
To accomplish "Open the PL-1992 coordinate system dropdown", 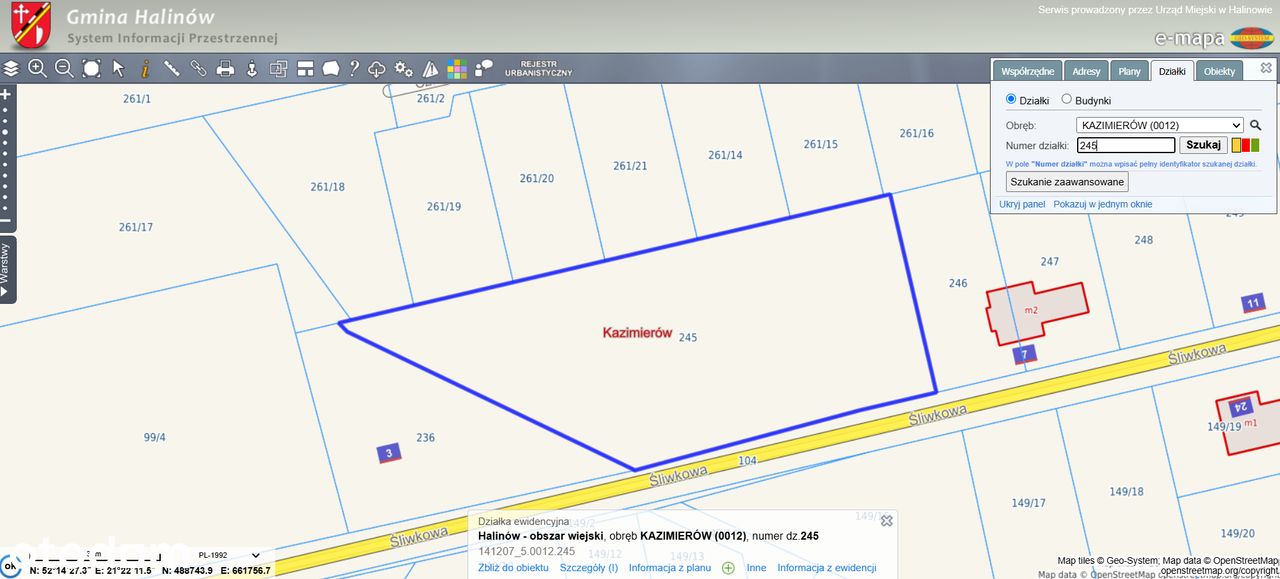I will [x=229, y=555].
